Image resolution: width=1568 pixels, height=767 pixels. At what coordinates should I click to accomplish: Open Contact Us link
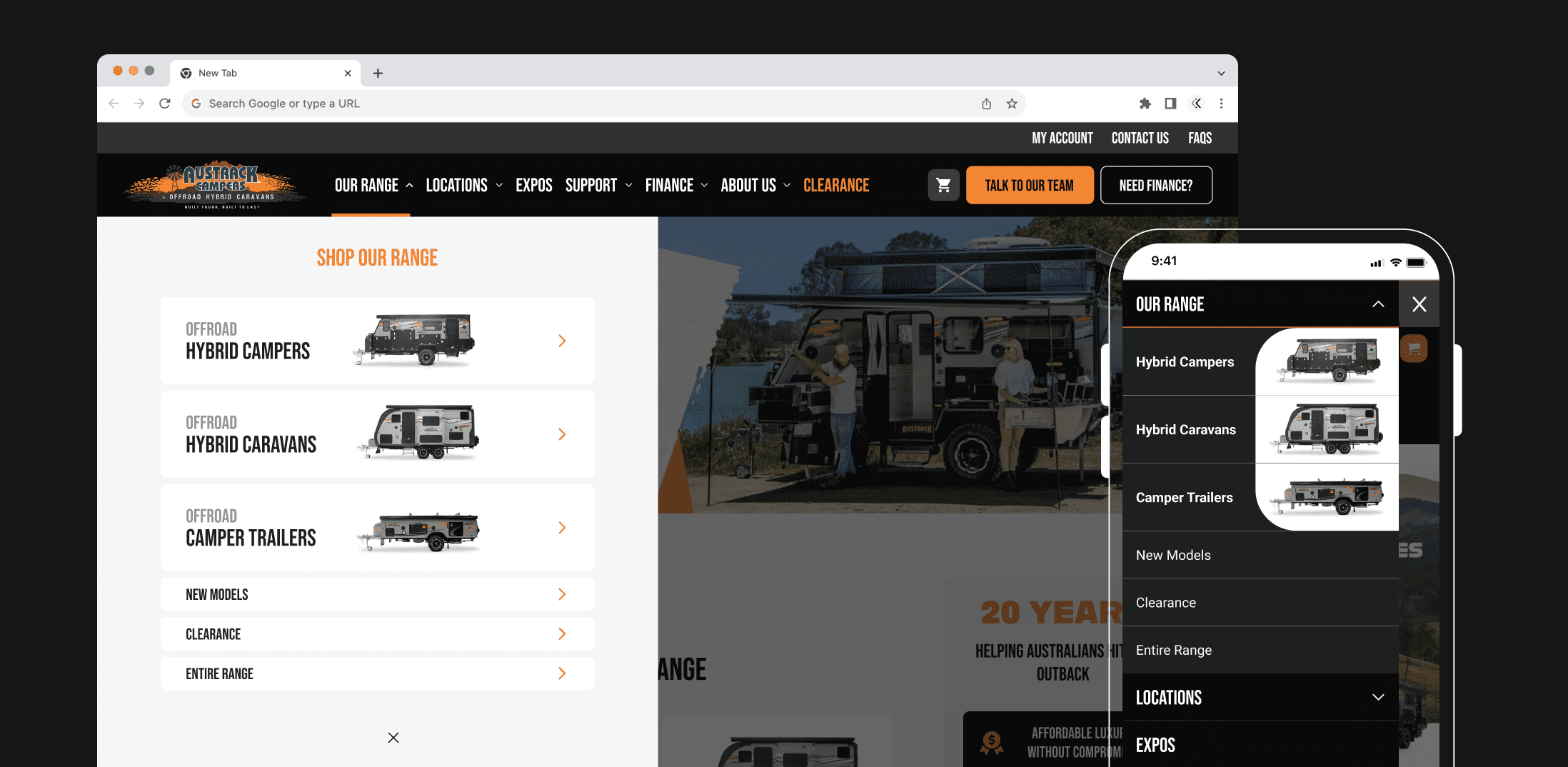(1140, 138)
